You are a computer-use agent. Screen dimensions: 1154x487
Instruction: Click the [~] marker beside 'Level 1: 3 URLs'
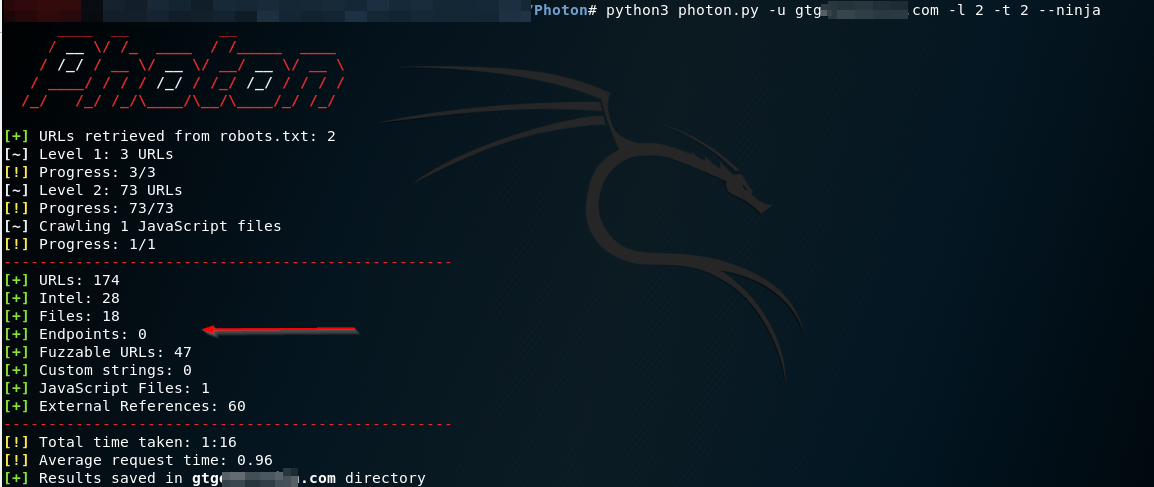(x=17, y=154)
